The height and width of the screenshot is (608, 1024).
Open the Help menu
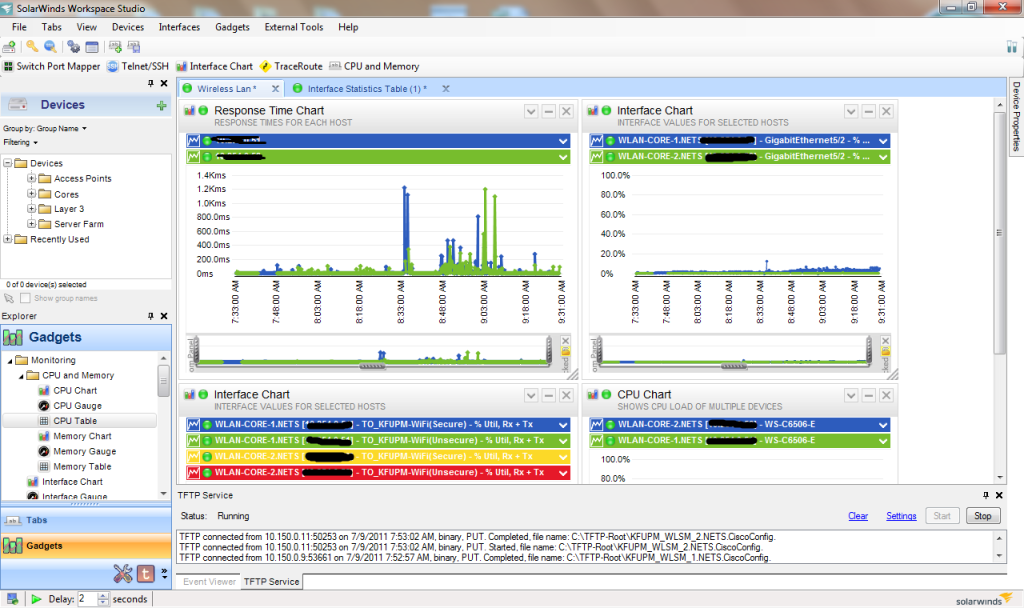[x=348, y=27]
